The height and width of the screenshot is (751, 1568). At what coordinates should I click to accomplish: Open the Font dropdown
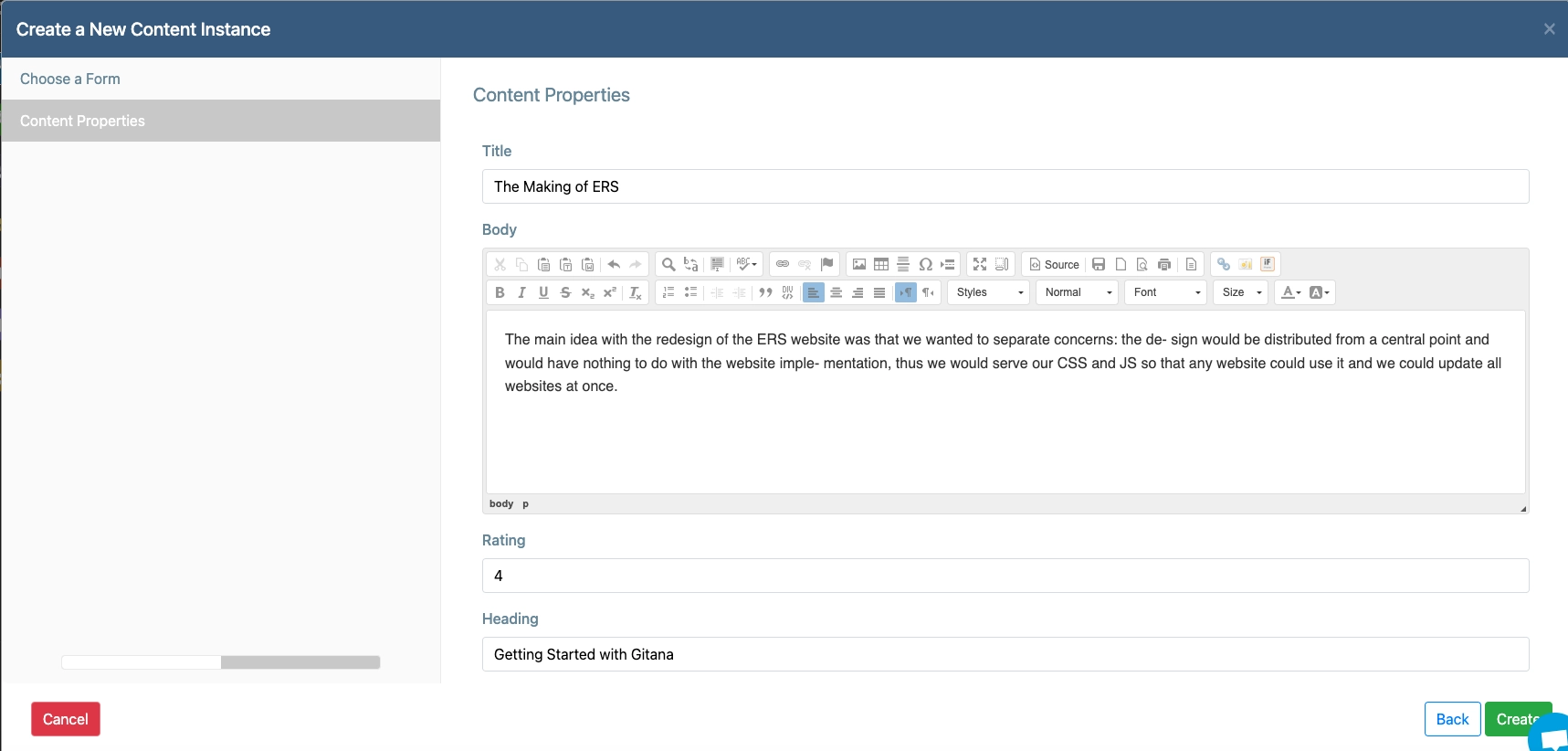point(1166,293)
